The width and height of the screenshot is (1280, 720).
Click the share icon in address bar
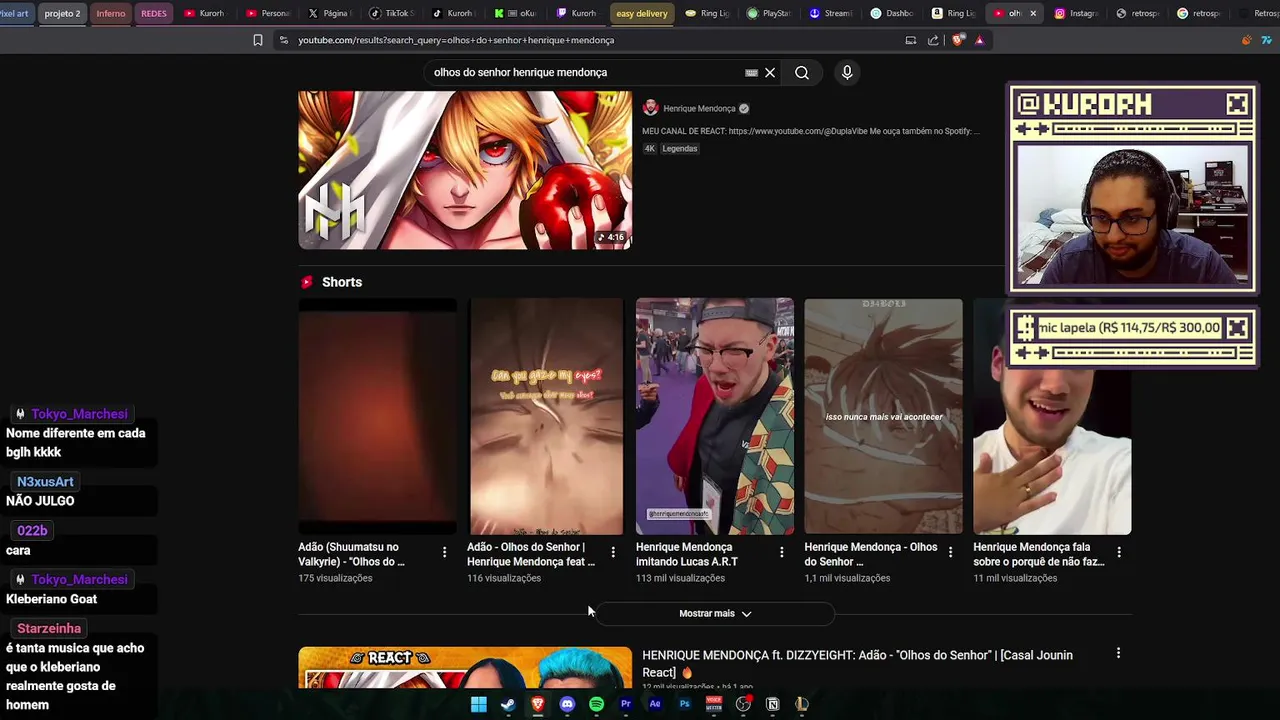[x=933, y=40]
